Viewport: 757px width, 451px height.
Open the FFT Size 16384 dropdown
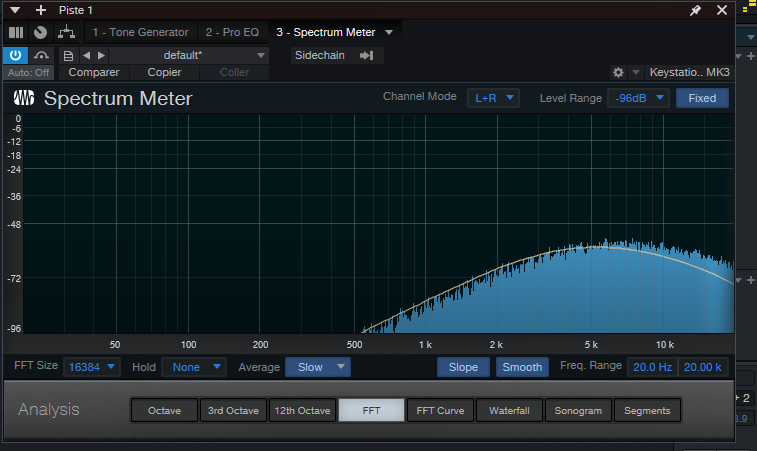(x=92, y=367)
